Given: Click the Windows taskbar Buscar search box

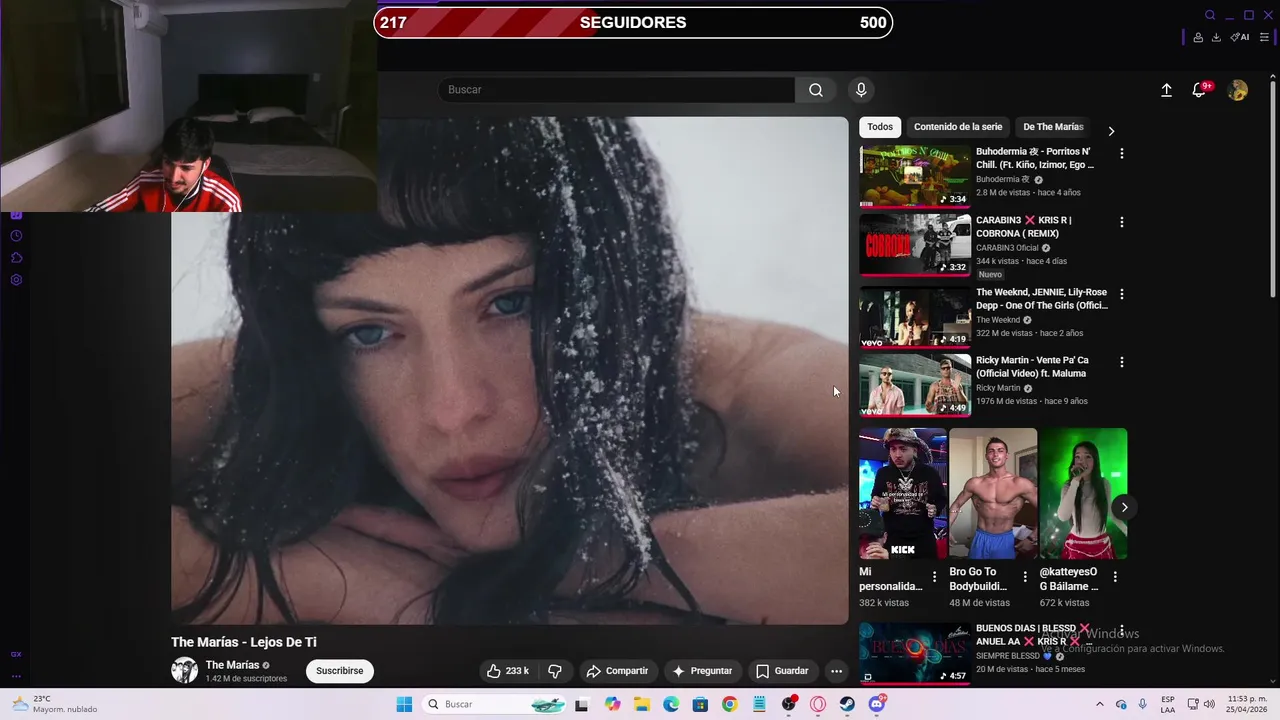Looking at the screenshot, I should pos(495,705).
